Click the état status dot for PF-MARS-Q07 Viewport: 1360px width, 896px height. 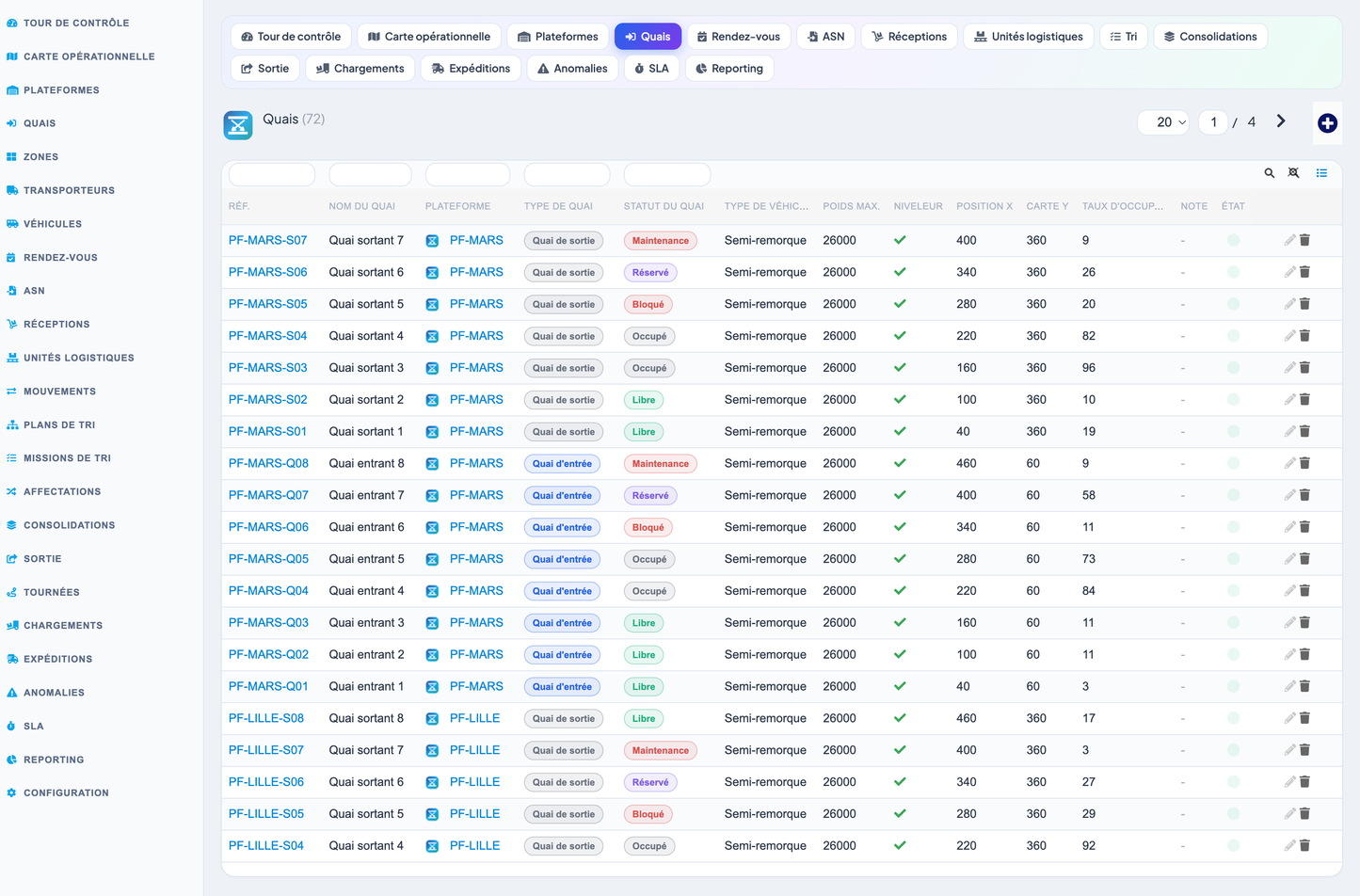pyautogui.click(x=1233, y=495)
